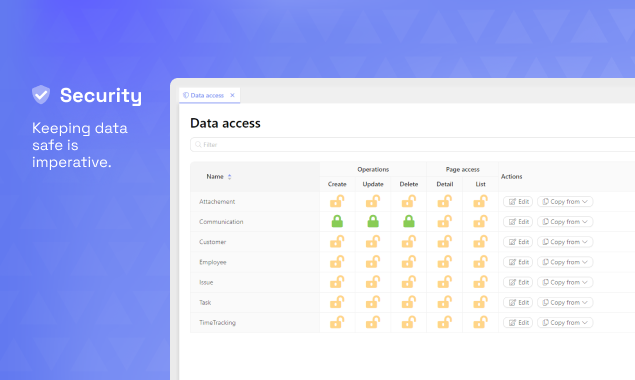Toggle List page lock for Attachement

point(480,201)
